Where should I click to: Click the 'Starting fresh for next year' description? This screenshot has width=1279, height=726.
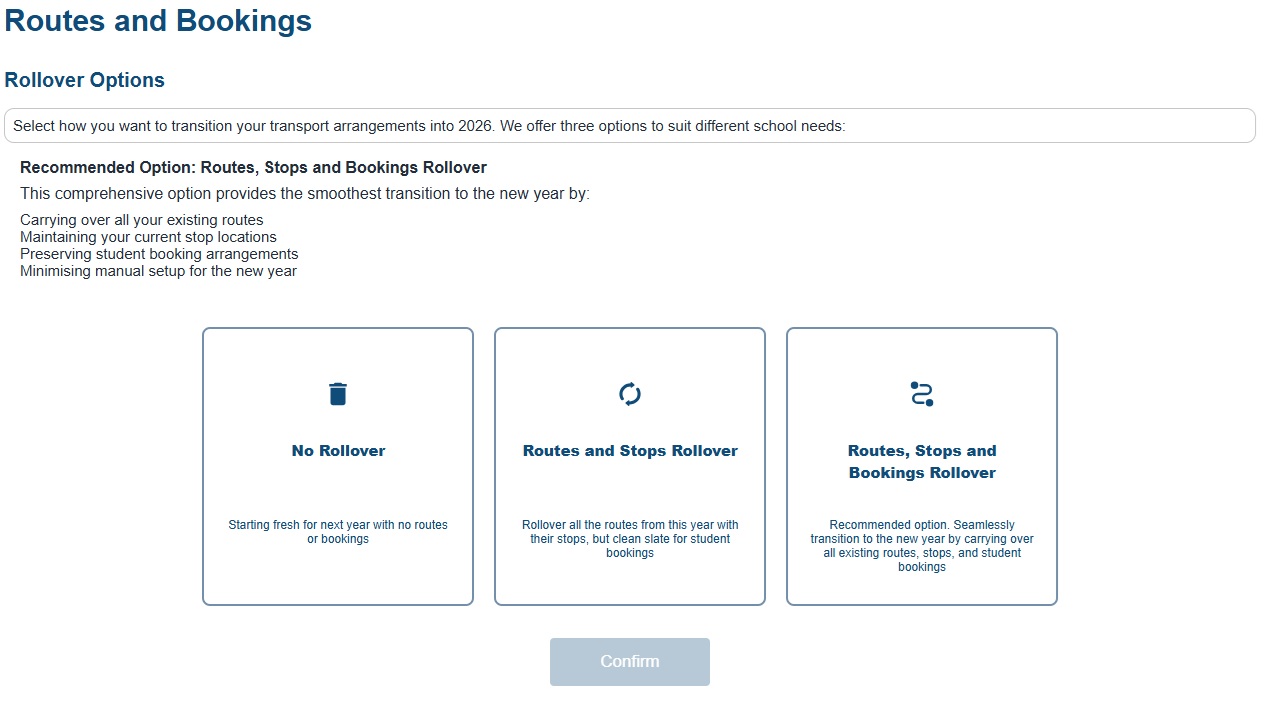[x=338, y=532]
